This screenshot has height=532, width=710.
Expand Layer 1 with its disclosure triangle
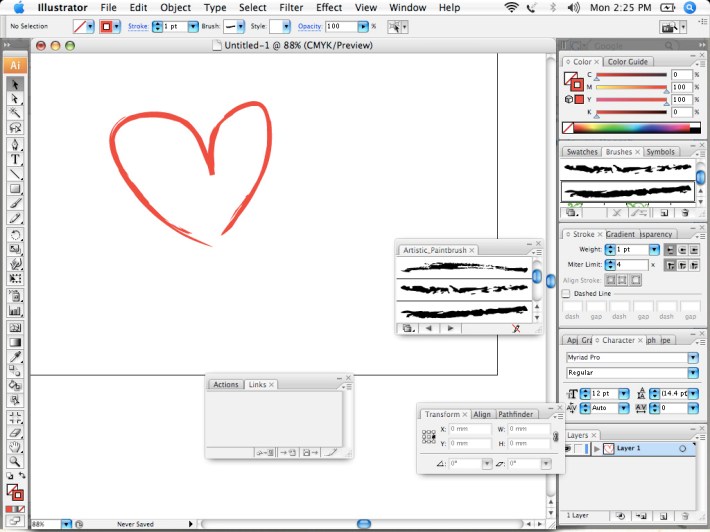[x=598, y=450]
